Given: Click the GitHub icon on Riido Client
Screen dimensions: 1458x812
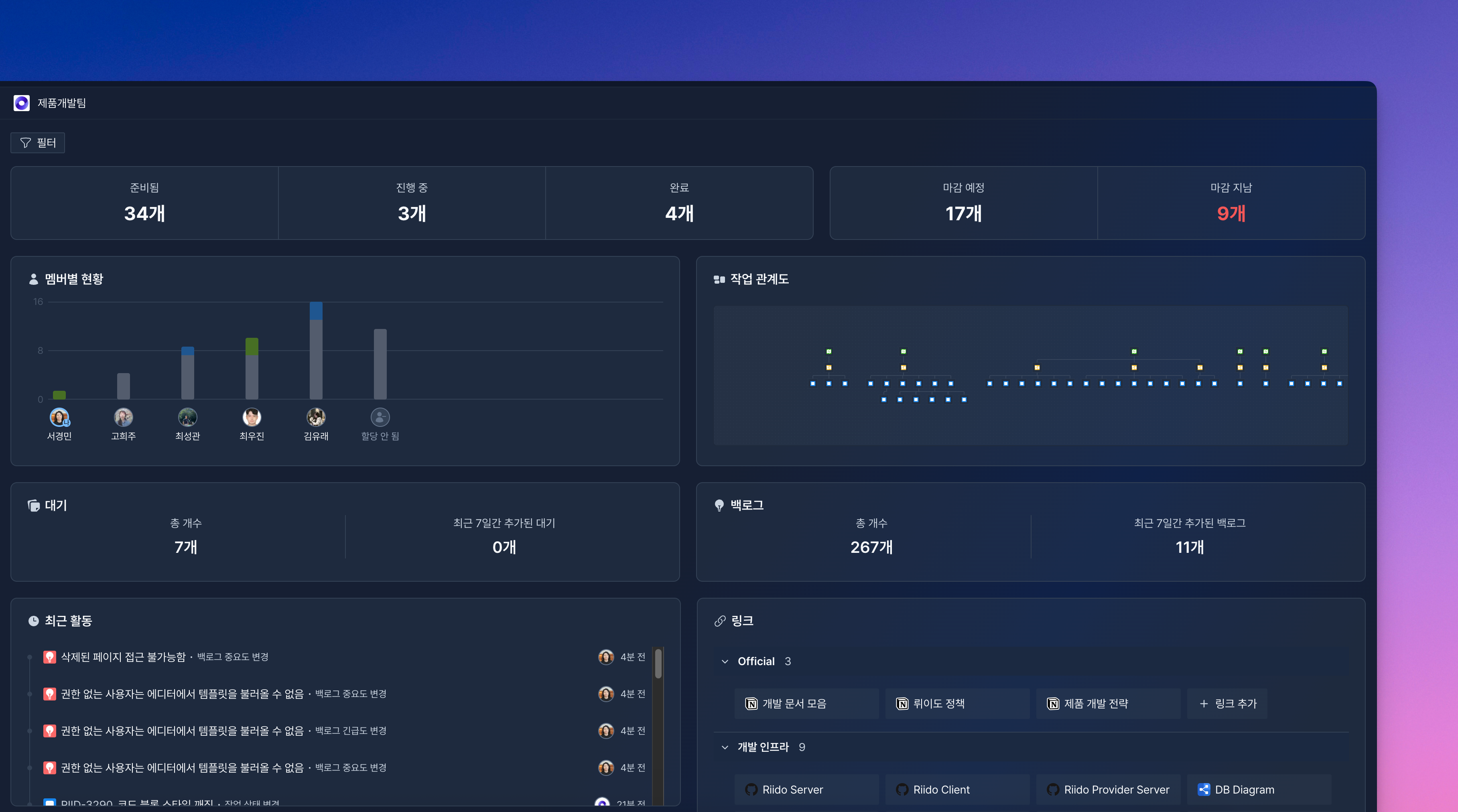Looking at the screenshot, I should coord(902,790).
